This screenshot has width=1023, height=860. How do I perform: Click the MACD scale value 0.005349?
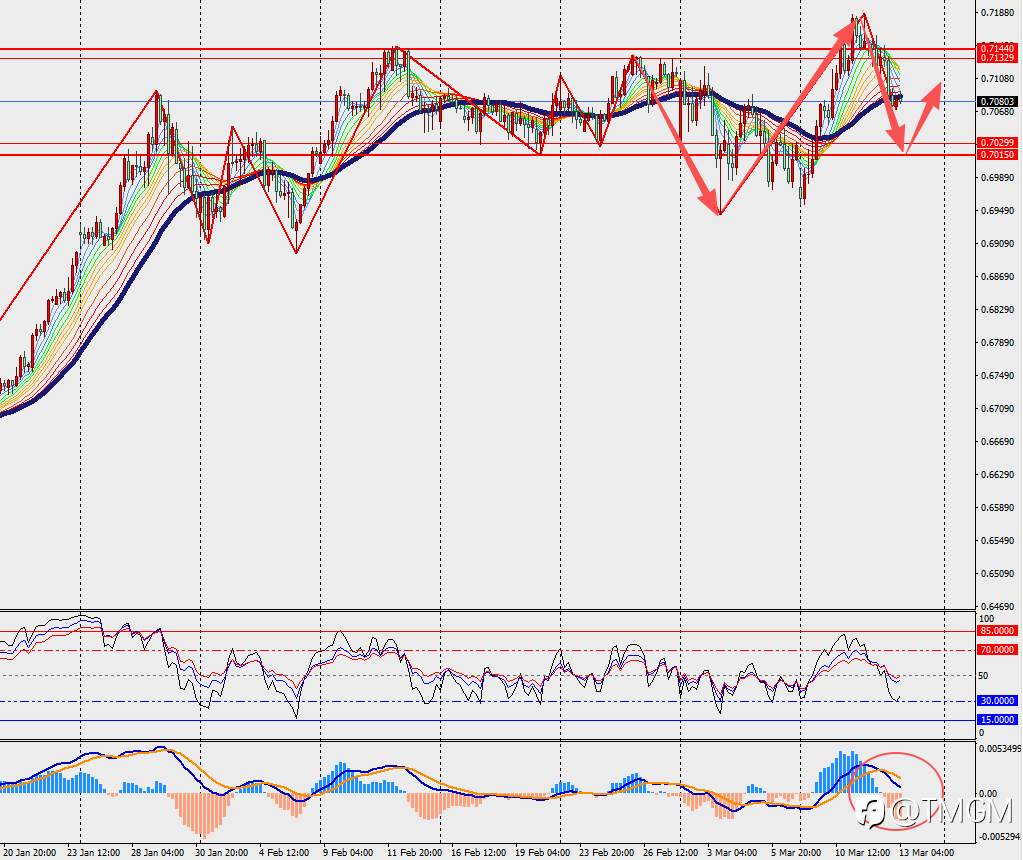[x=1000, y=748]
